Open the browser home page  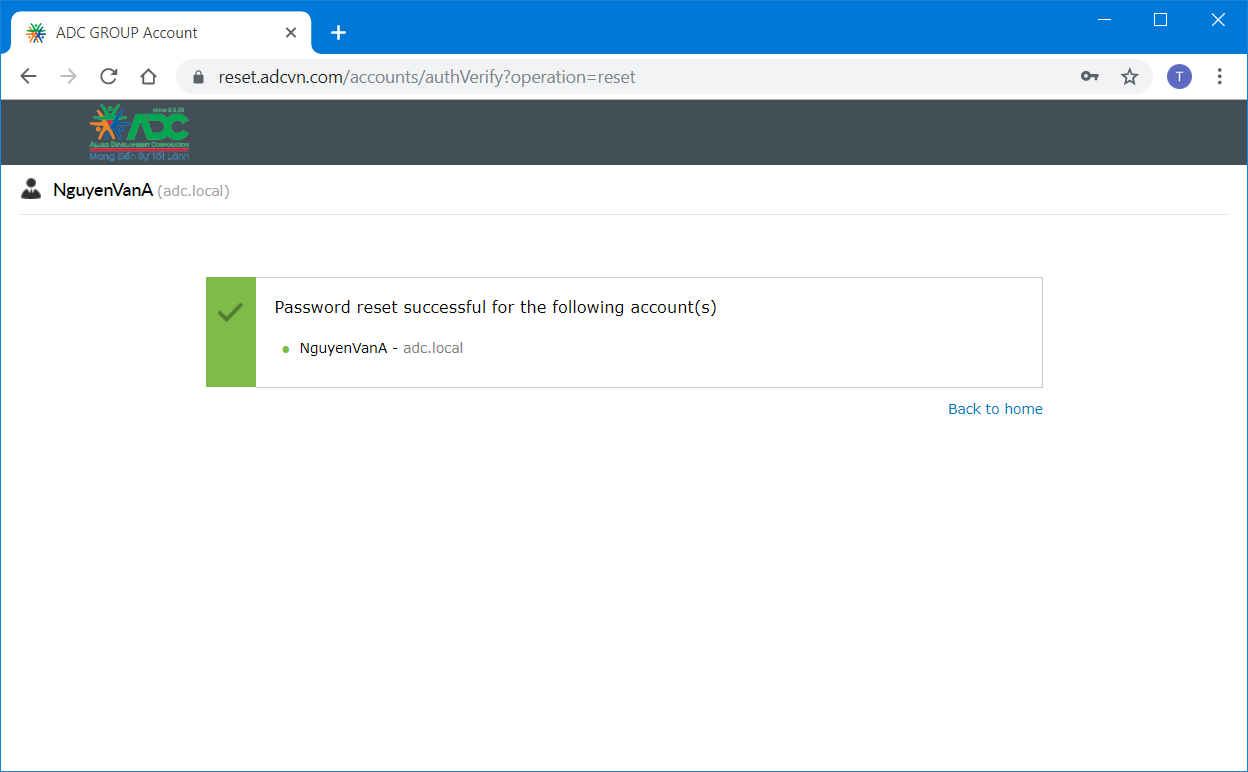point(148,77)
